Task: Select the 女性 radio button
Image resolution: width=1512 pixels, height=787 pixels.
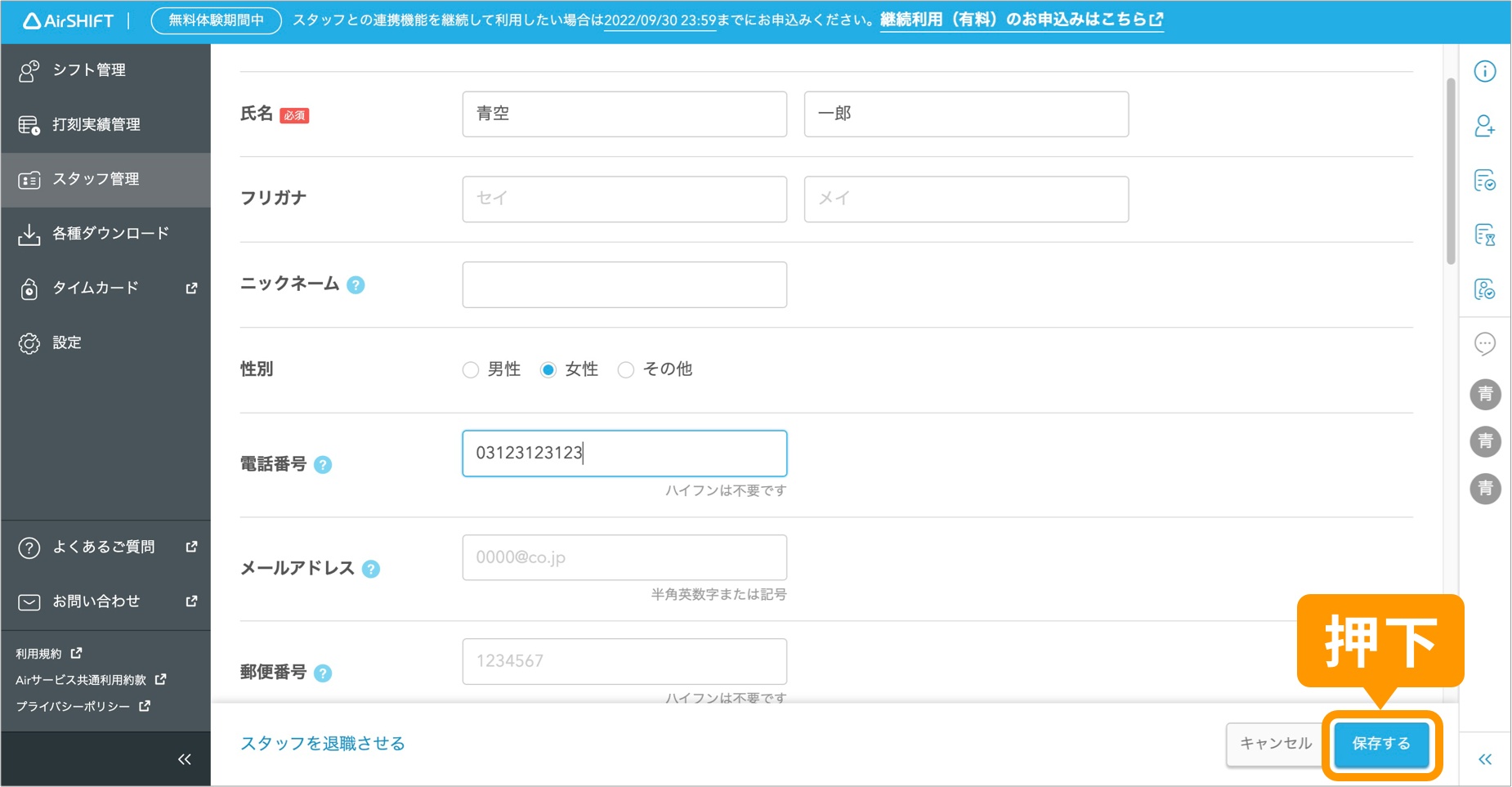Action: pos(548,369)
